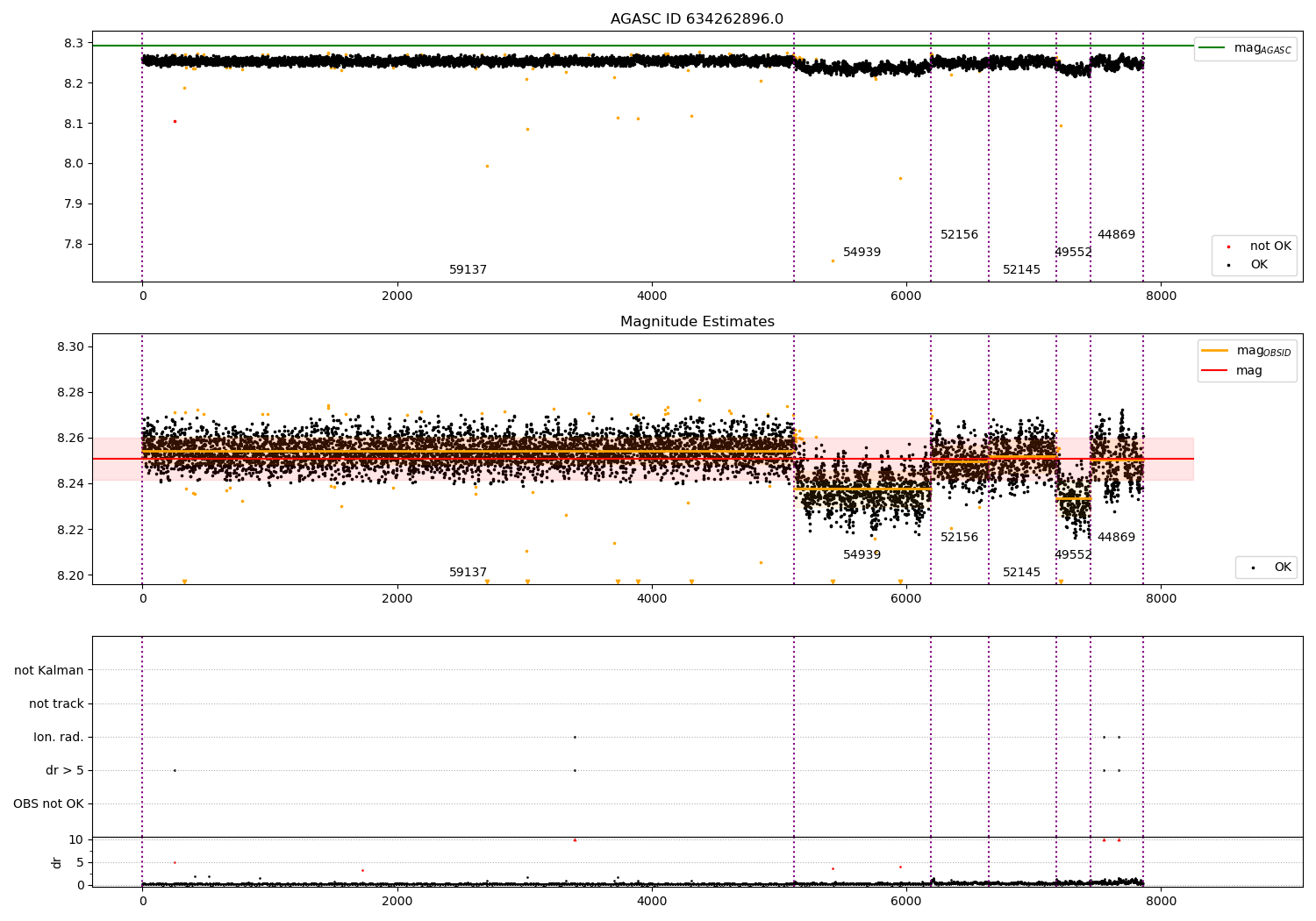Click the 8.24 y-tick in the middle plot

[70, 484]
